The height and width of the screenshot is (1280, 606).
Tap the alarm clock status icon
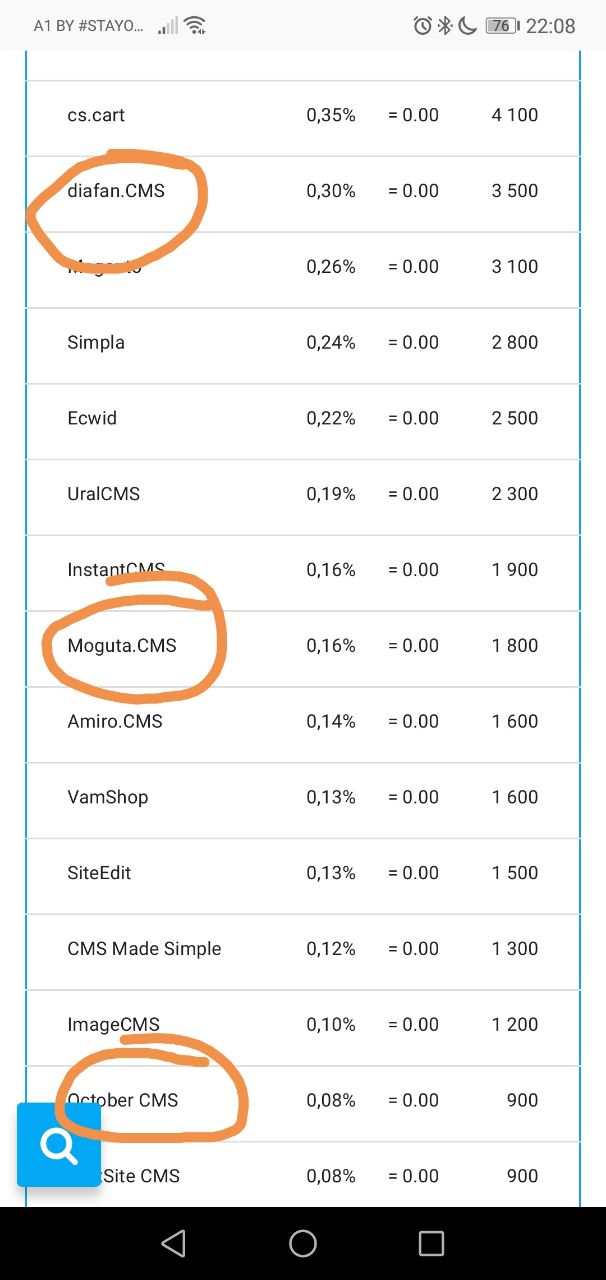click(423, 26)
